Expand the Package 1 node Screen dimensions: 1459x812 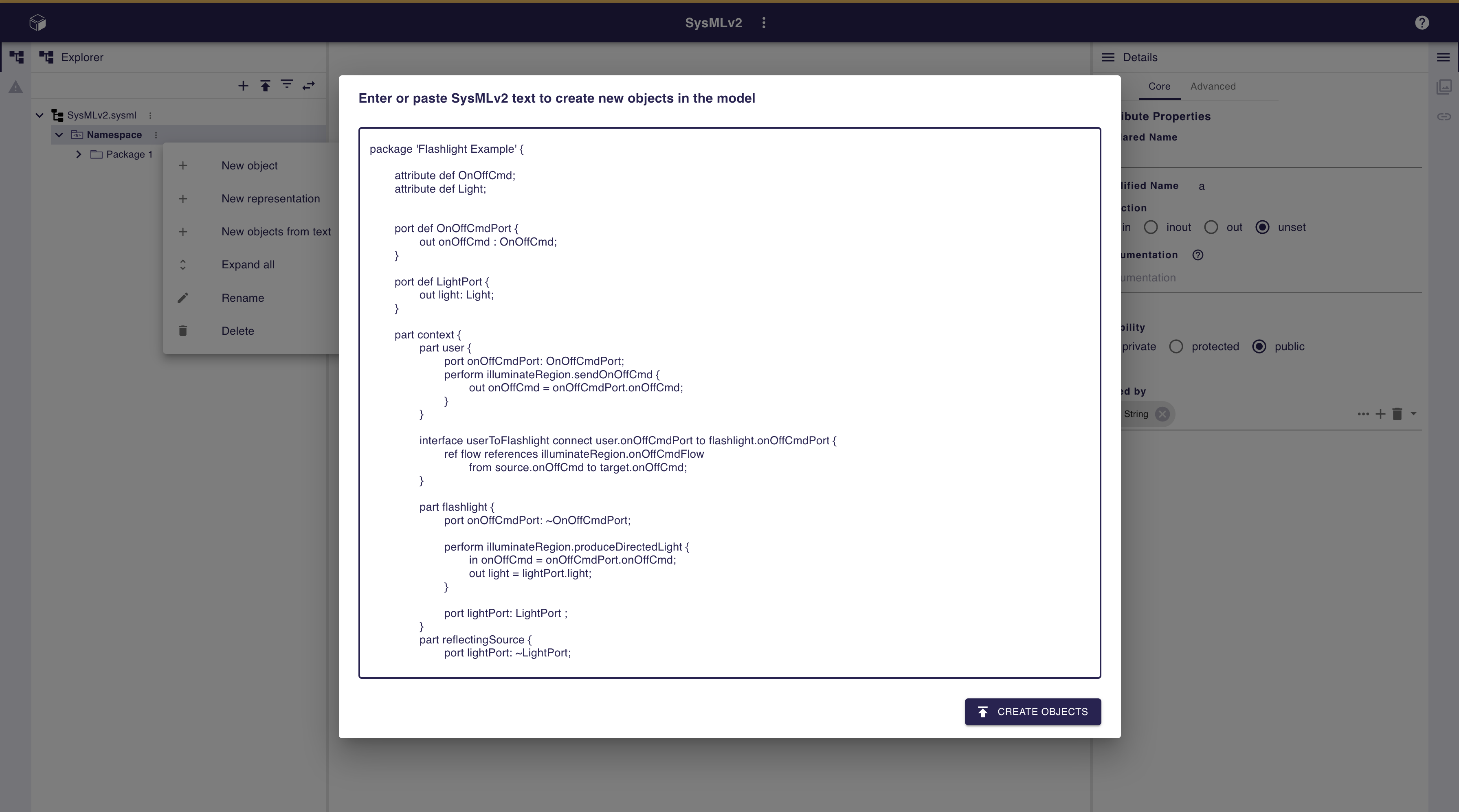78,154
